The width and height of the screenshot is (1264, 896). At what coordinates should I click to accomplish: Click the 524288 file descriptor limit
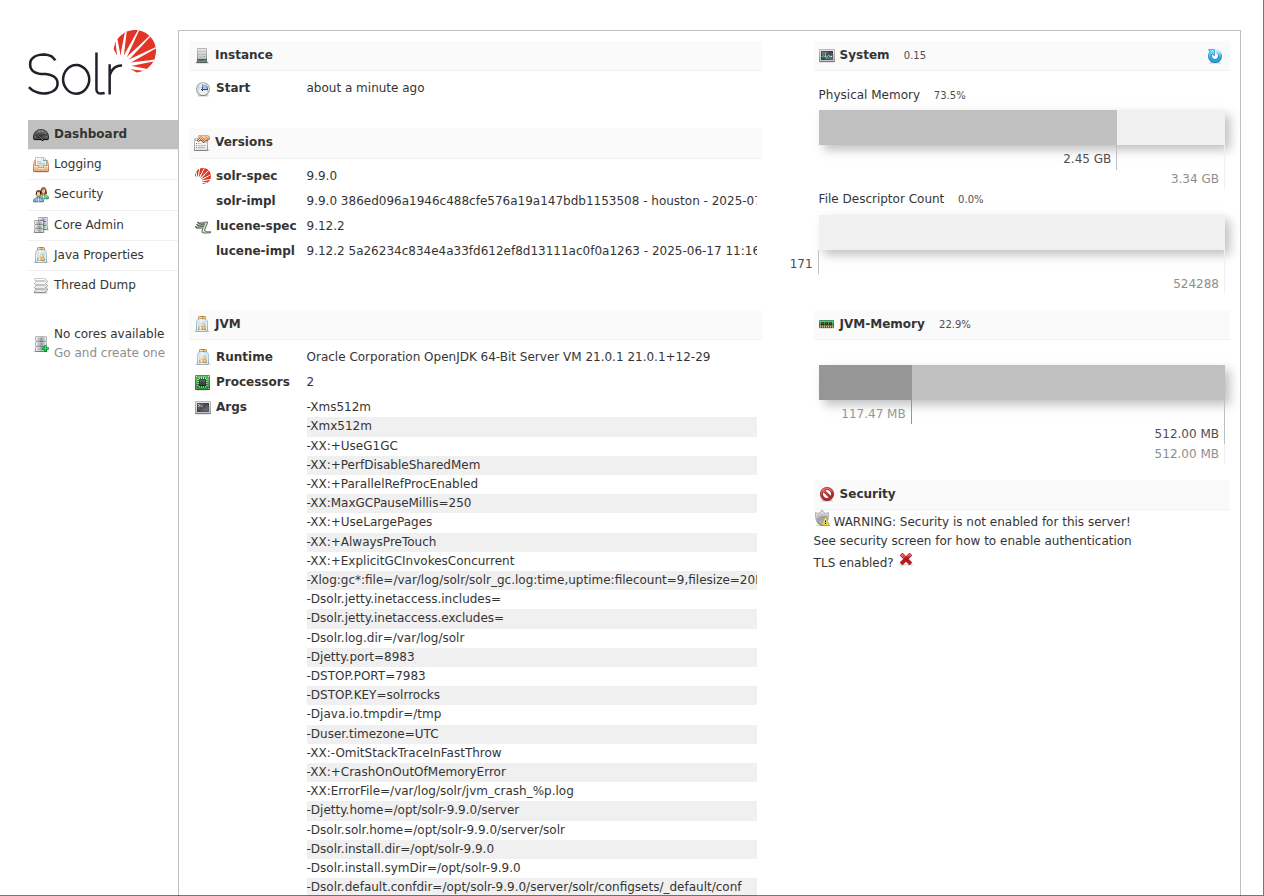(x=1196, y=284)
